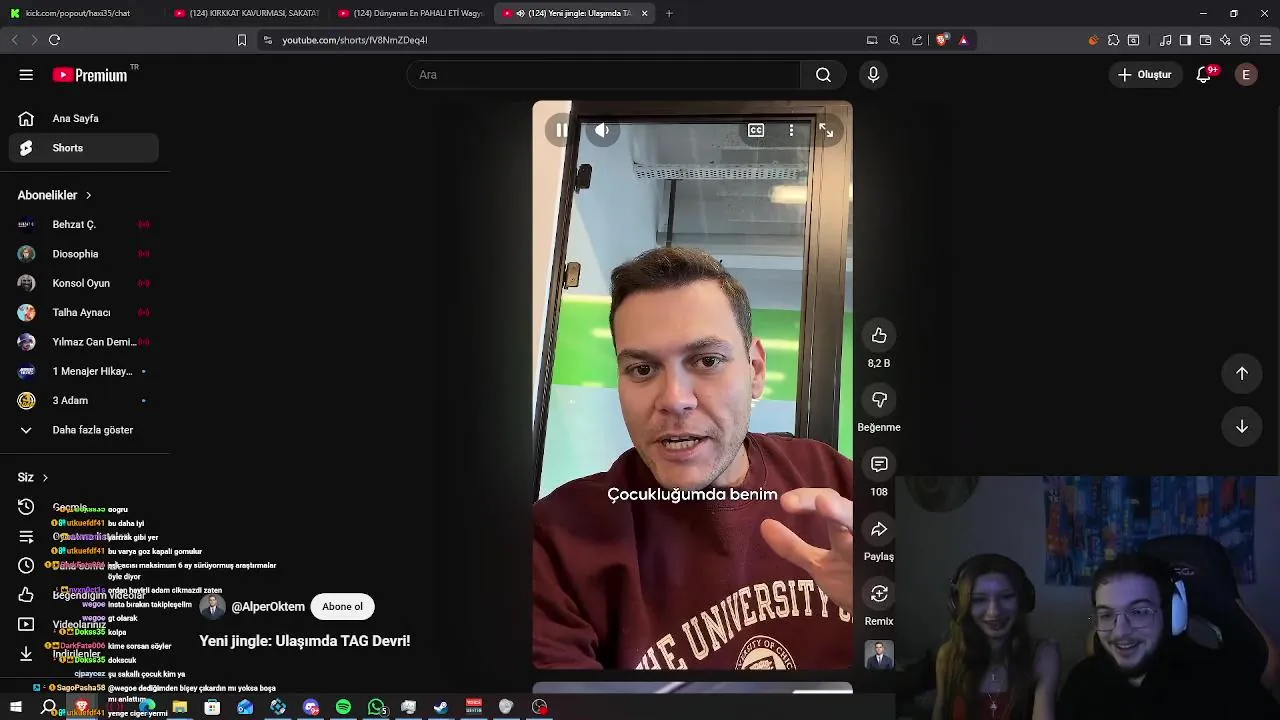Open File Explorer from the taskbar
This screenshot has width=1280, height=720.
(180, 707)
